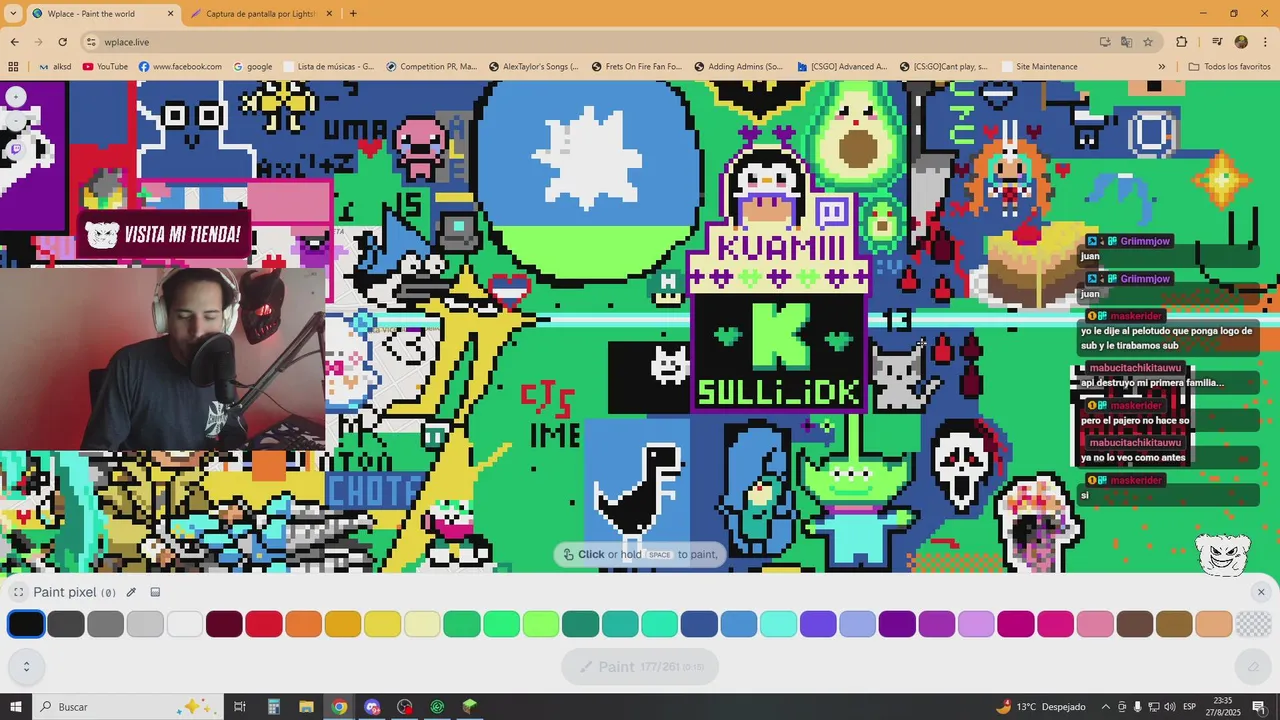Collapse the color palette with up-down arrows
The height and width of the screenshot is (720, 1280).
click(x=26, y=667)
